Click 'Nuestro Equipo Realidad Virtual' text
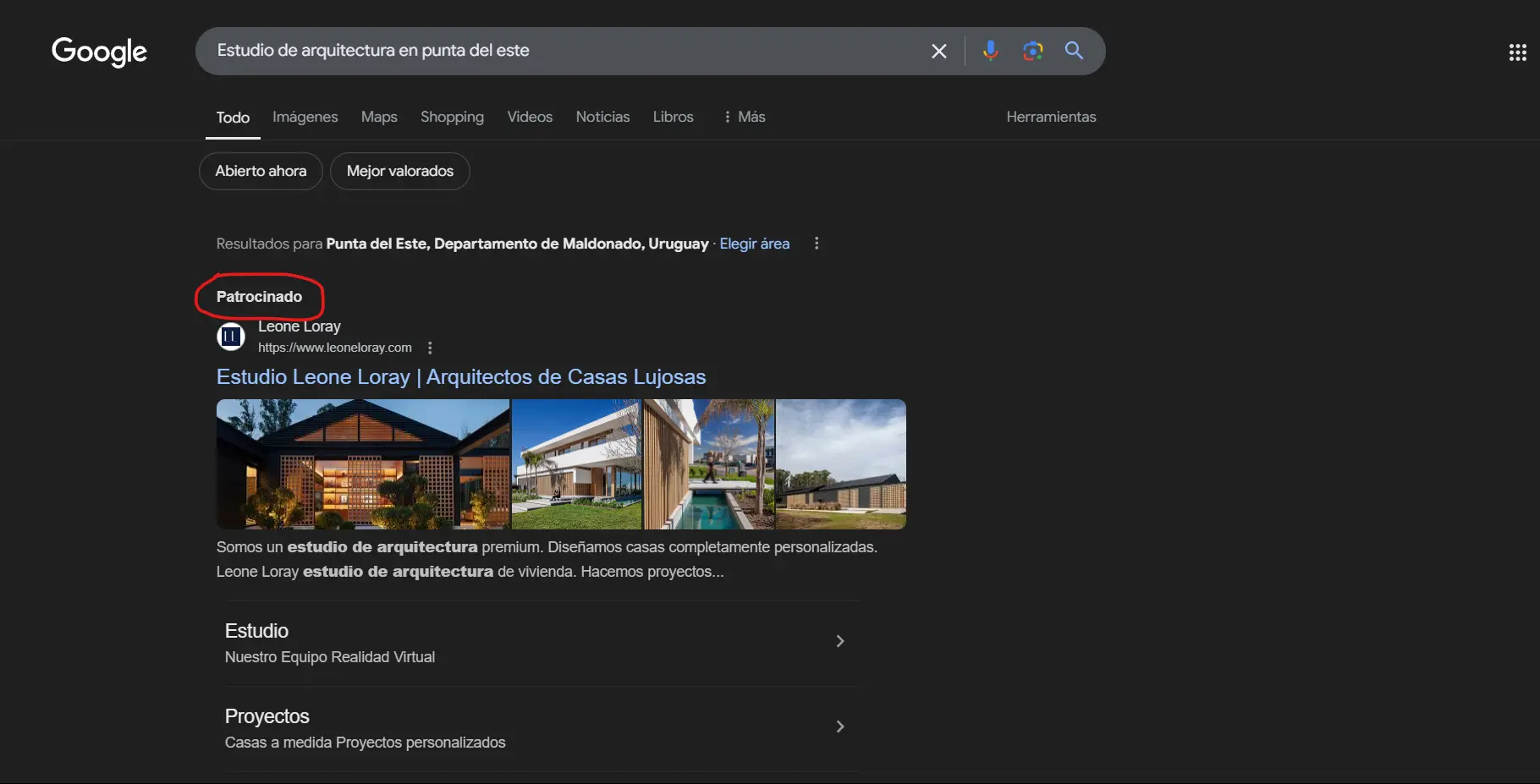Viewport: 1540px width, 784px height. (330, 657)
